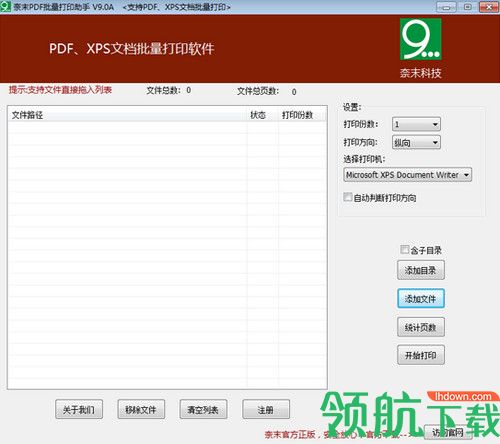Clear the list with the 清空列表 button
The image size is (500, 444).
[203, 409]
